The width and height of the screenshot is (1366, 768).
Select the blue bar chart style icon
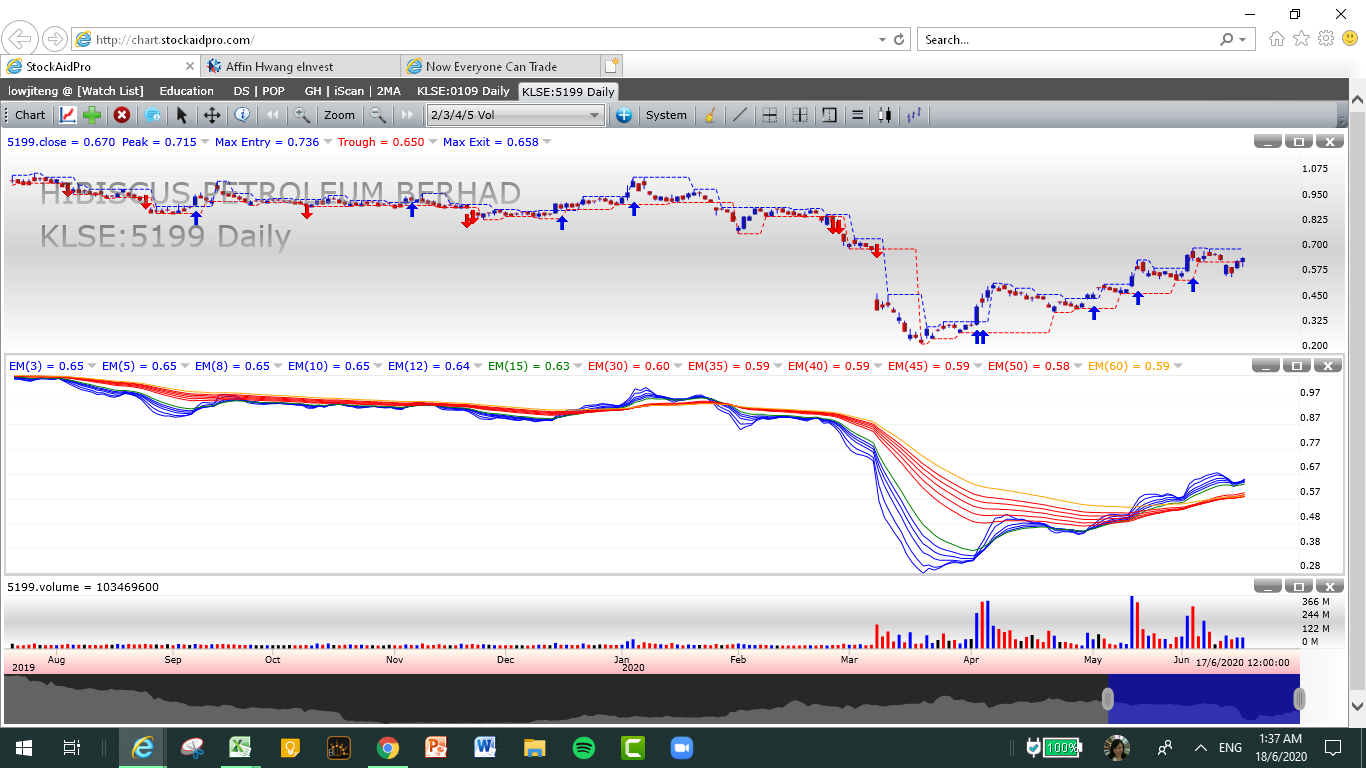tap(914, 115)
